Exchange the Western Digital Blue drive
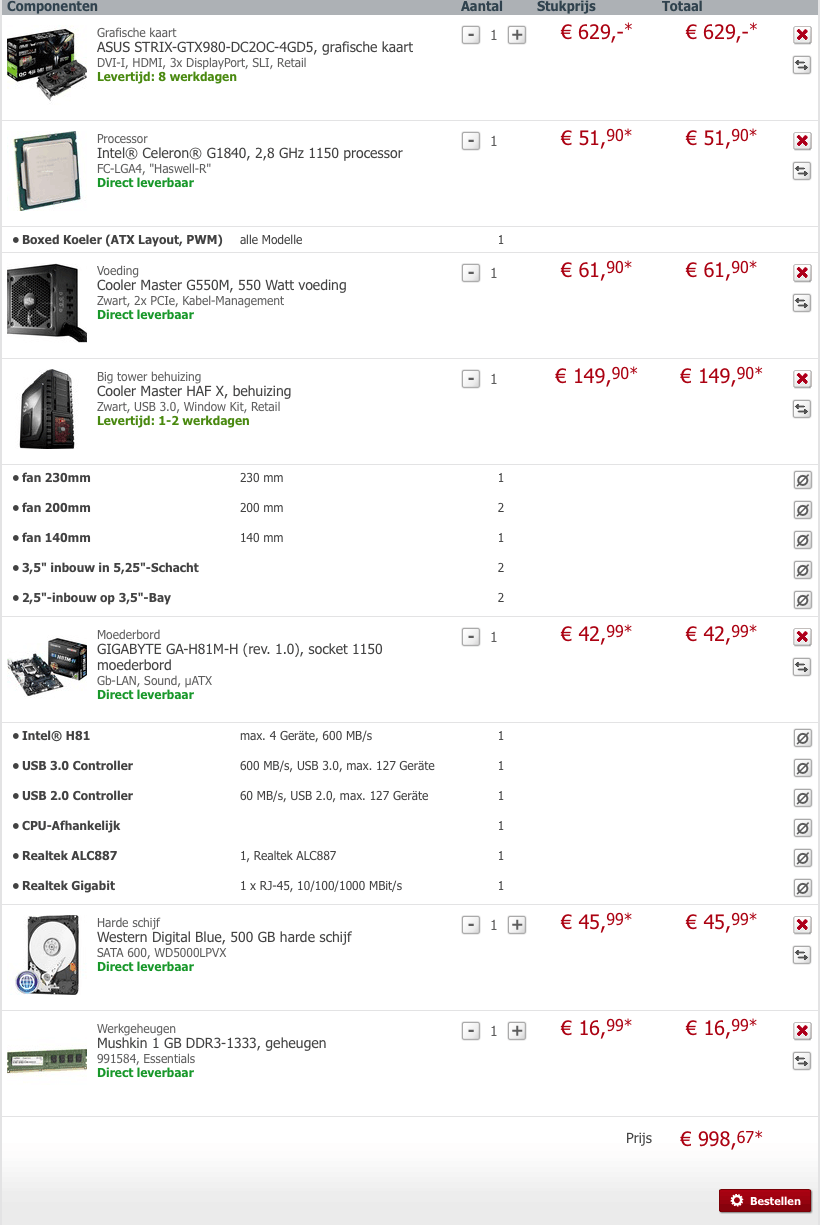Screen dimensions: 821x1225 click(x=802, y=955)
